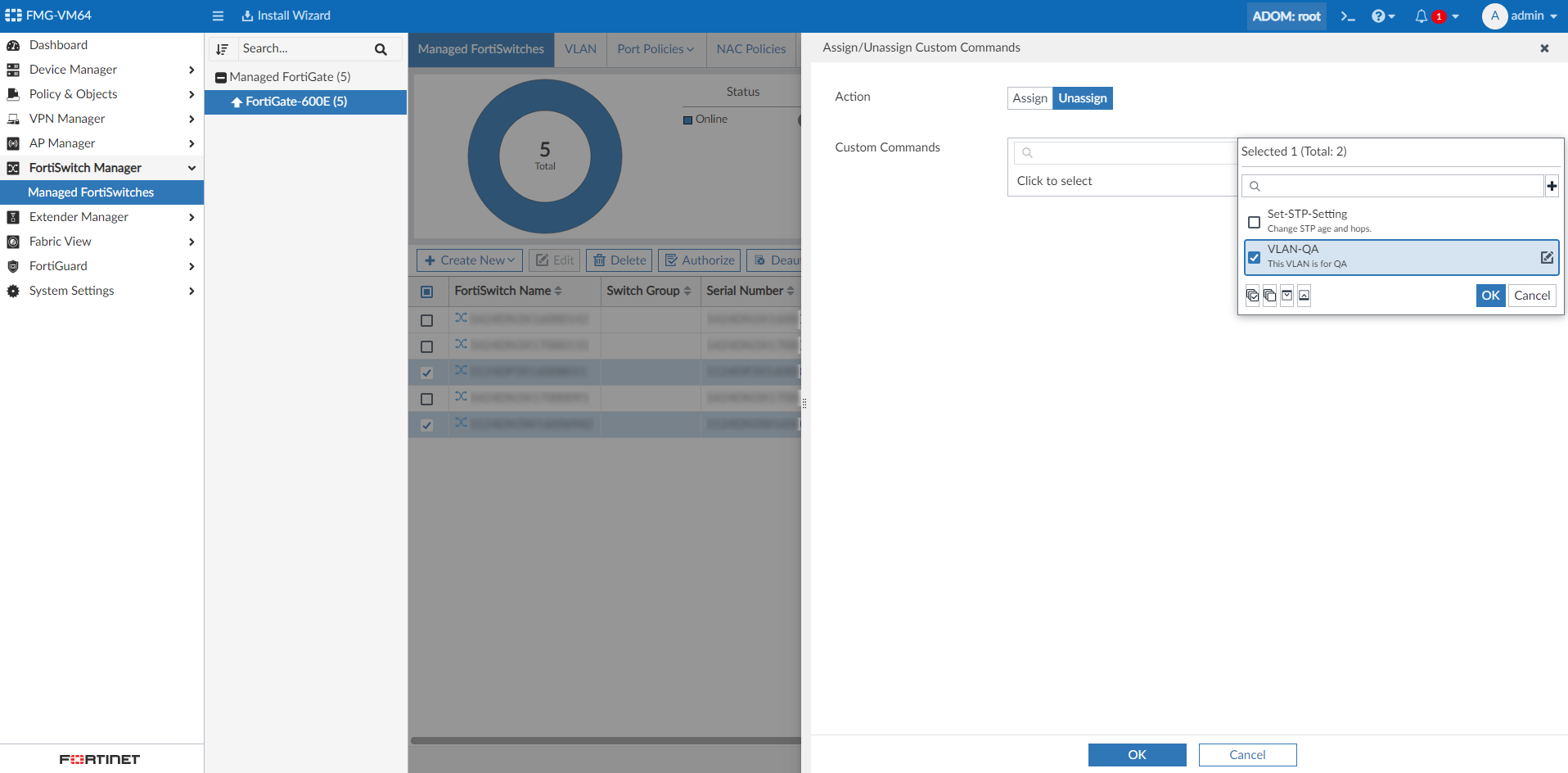This screenshot has height=773, width=1568.
Task: Check the Set-STP-Setting checkbox
Action: [1254, 222]
